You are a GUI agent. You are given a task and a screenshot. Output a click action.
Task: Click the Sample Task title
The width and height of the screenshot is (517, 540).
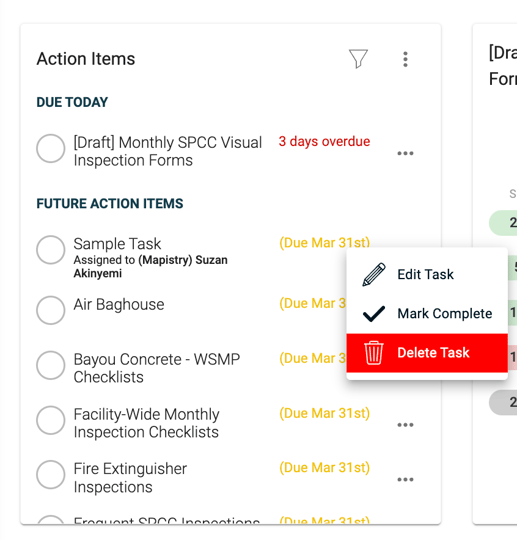click(x=117, y=244)
